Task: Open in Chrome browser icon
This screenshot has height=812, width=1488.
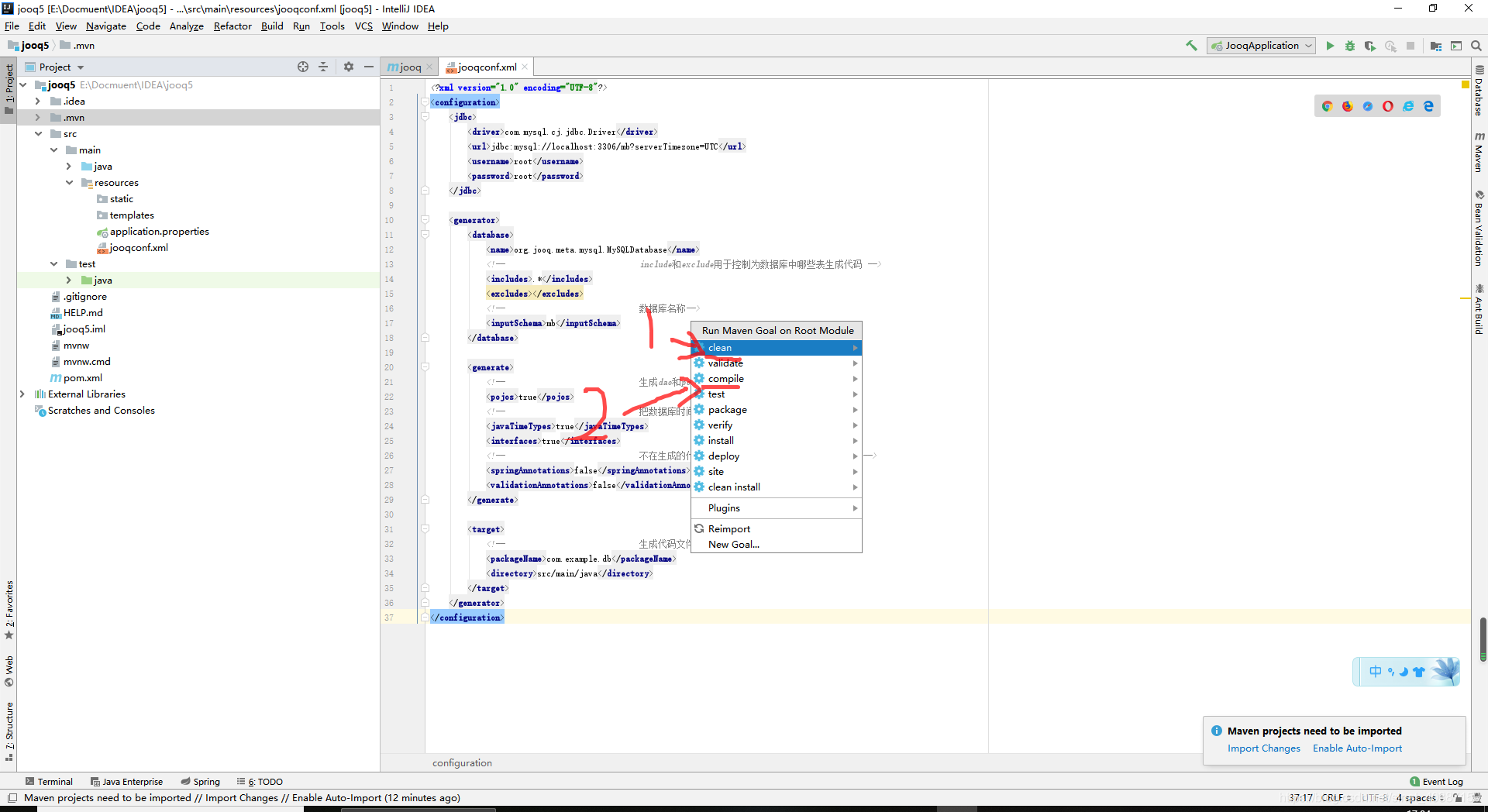Action: point(1328,106)
